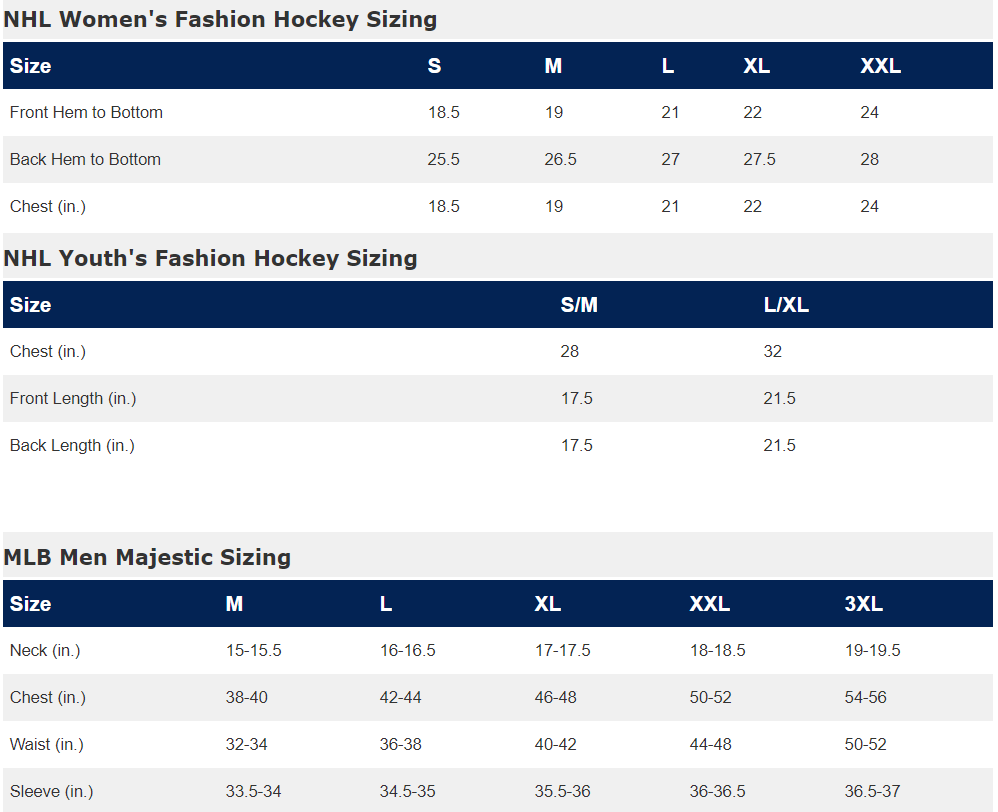The height and width of the screenshot is (812, 998).
Task: Select the 27.5 value under Women's XL
Action: tap(759, 159)
